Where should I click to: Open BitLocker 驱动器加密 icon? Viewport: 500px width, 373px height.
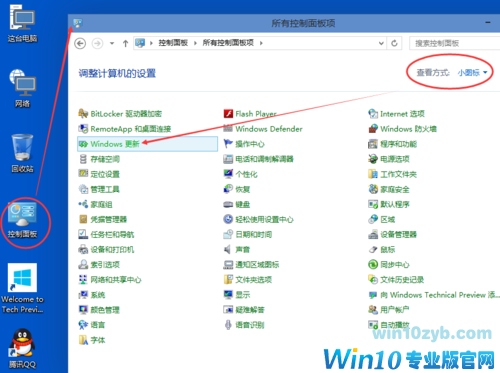point(83,114)
